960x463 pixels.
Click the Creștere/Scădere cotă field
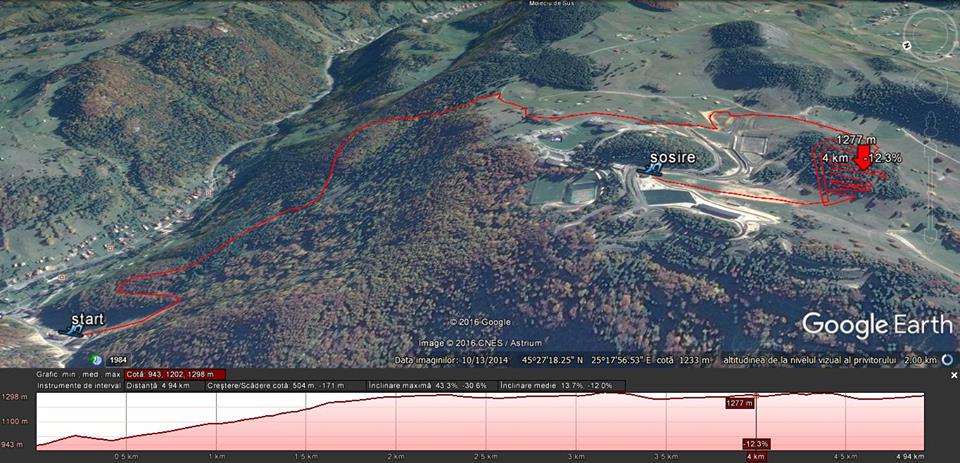[x=286, y=386]
